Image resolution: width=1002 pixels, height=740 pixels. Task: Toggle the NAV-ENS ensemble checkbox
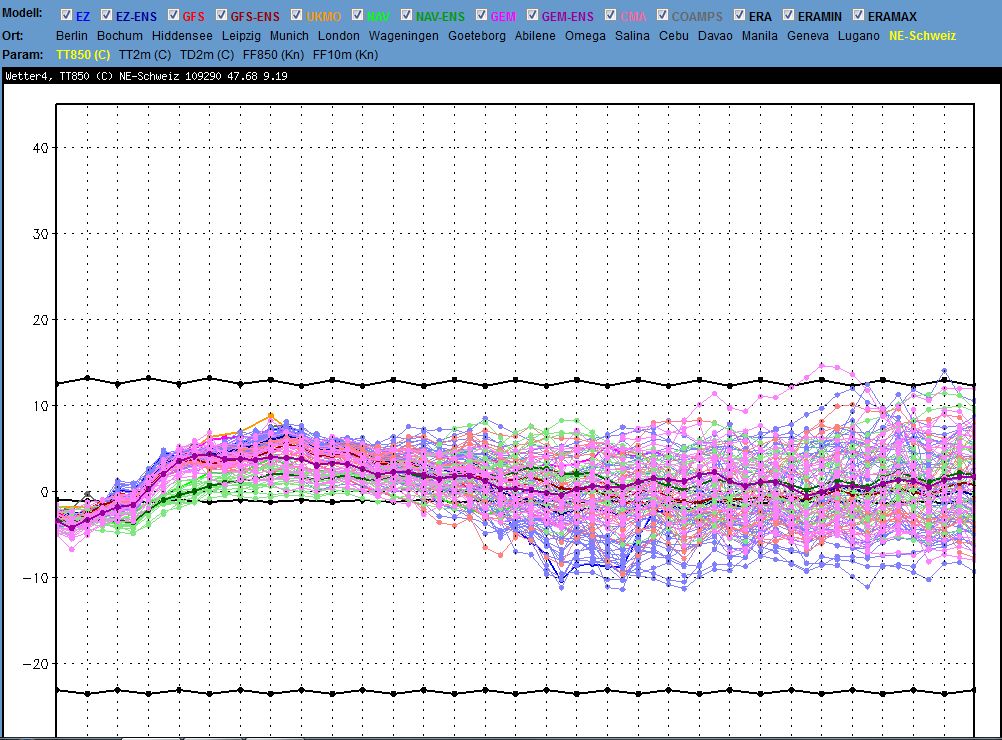coord(407,16)
